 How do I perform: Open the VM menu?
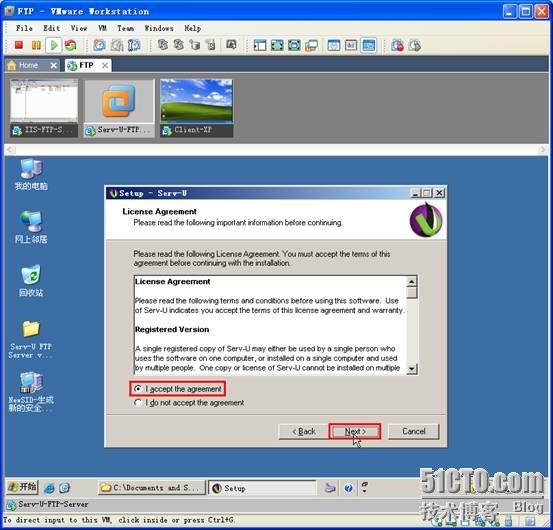coord(102,28)
